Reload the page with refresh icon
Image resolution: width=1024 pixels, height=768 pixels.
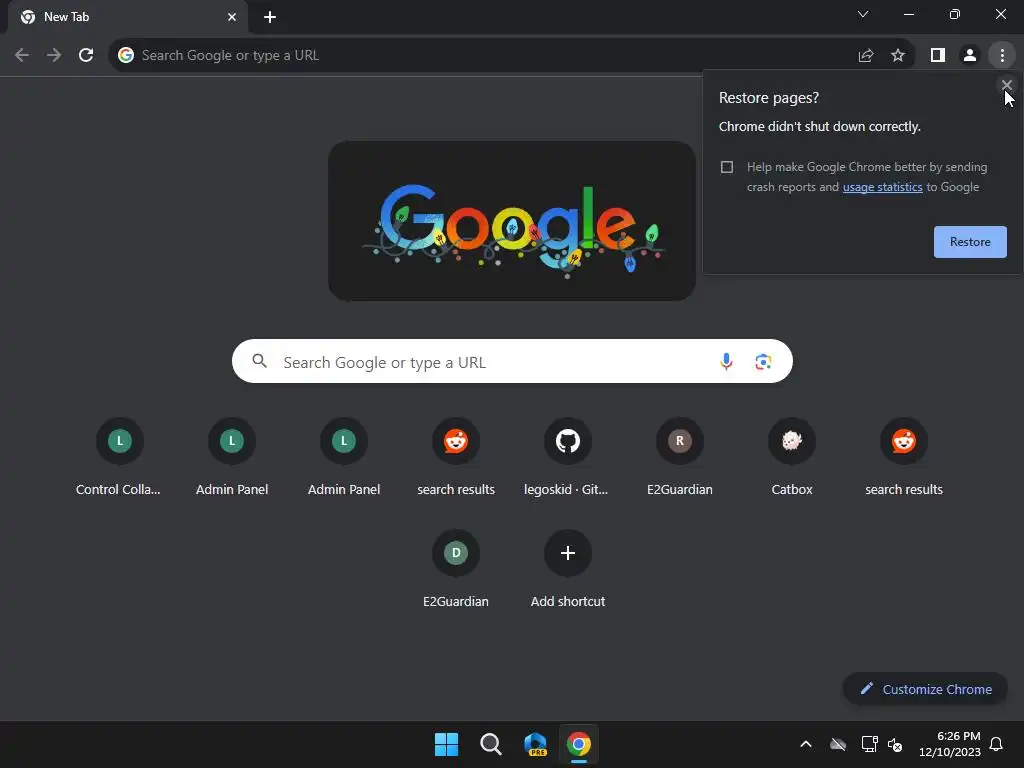(x=86, y=56)
